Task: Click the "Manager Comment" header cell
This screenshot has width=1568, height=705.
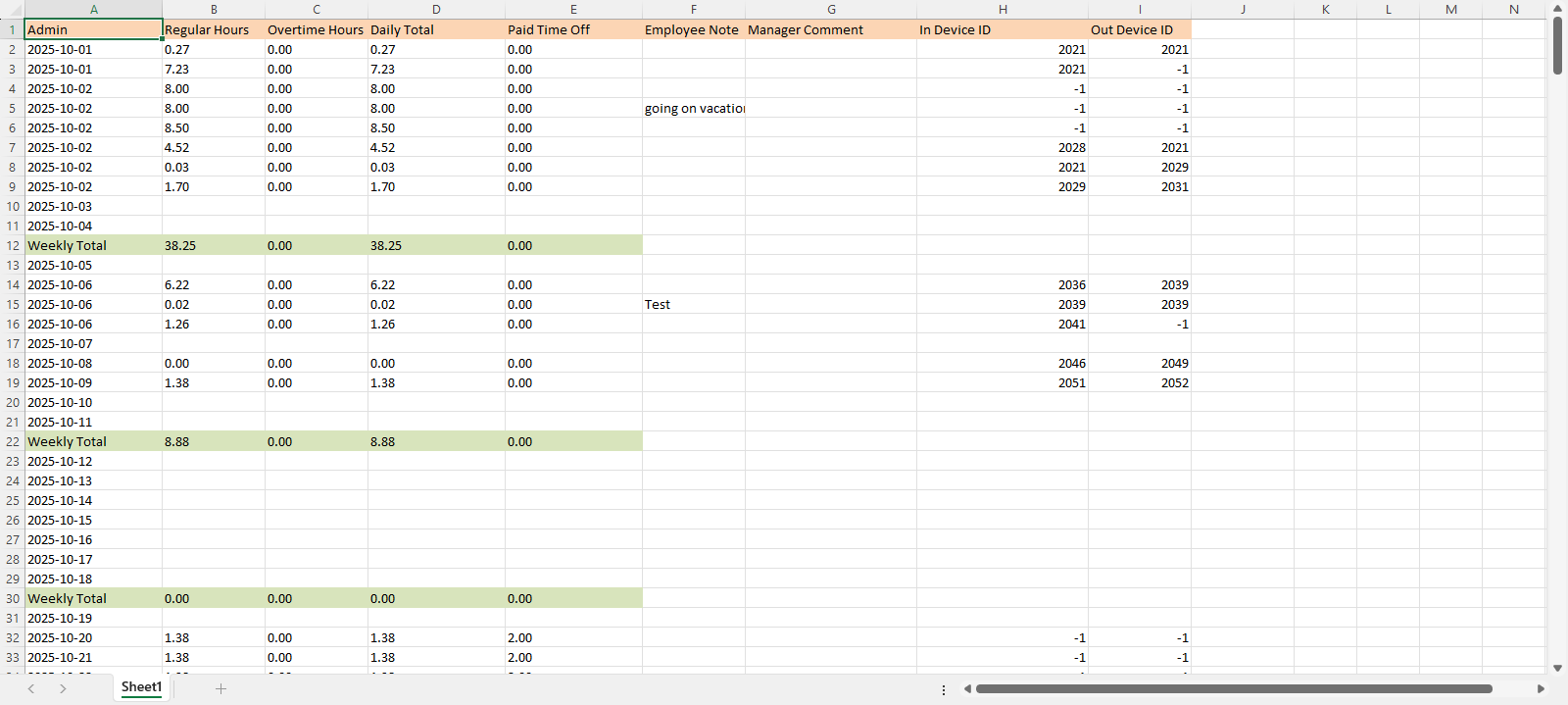Action: pos(830,29)
